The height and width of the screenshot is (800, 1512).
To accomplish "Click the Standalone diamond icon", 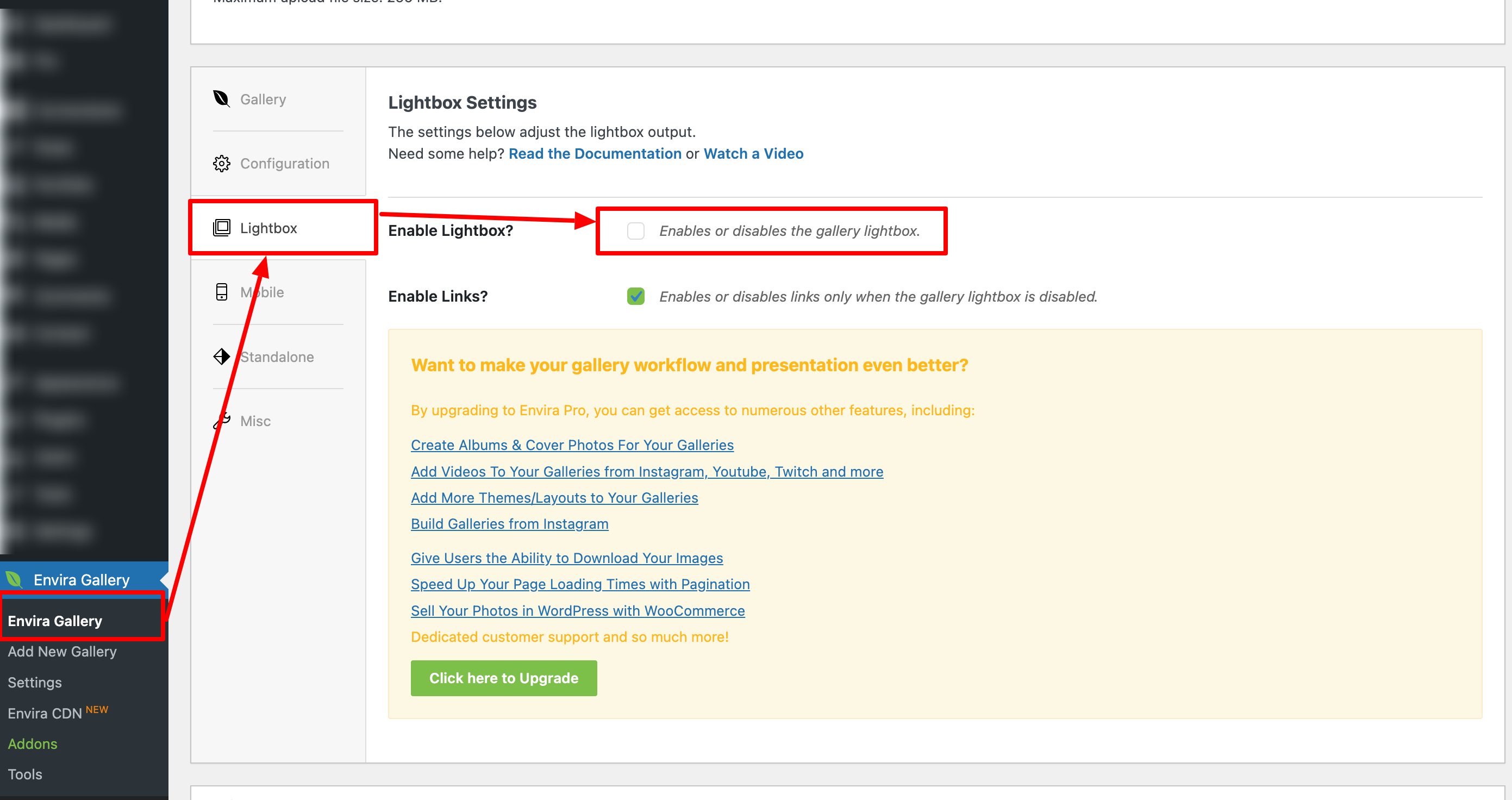I will coord(221,357).
